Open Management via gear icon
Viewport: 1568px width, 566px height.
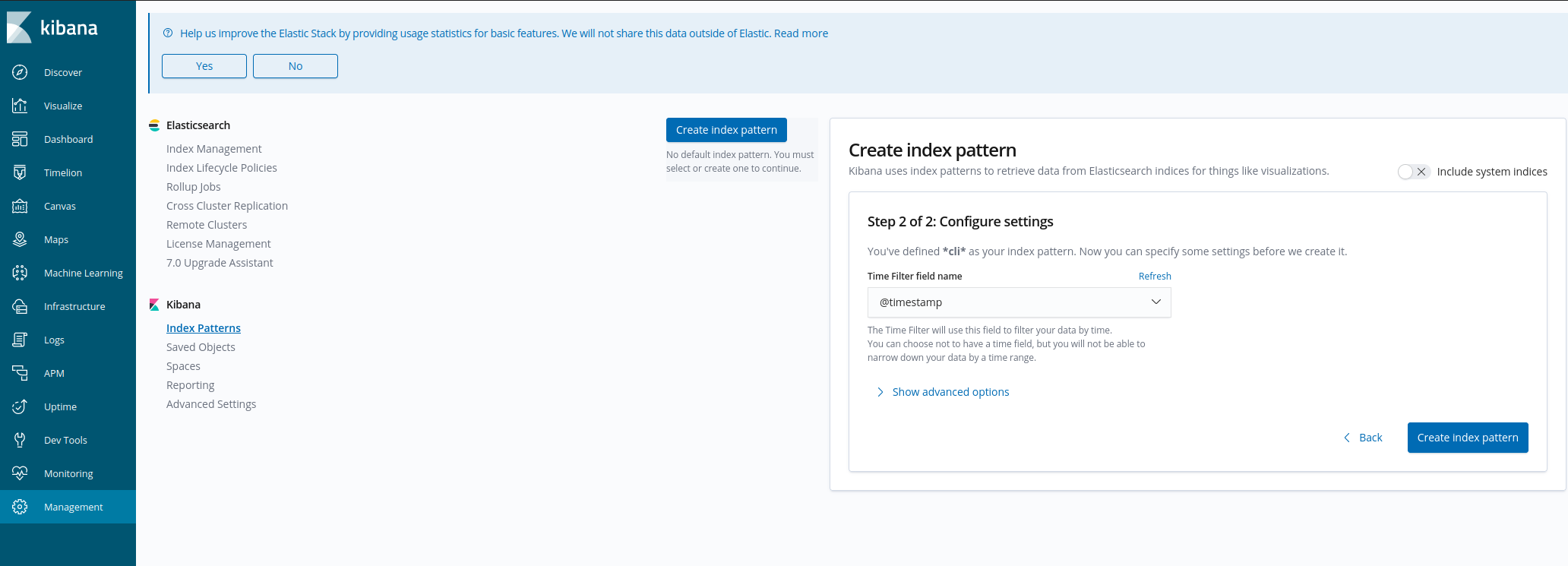[x=20, y=507]
